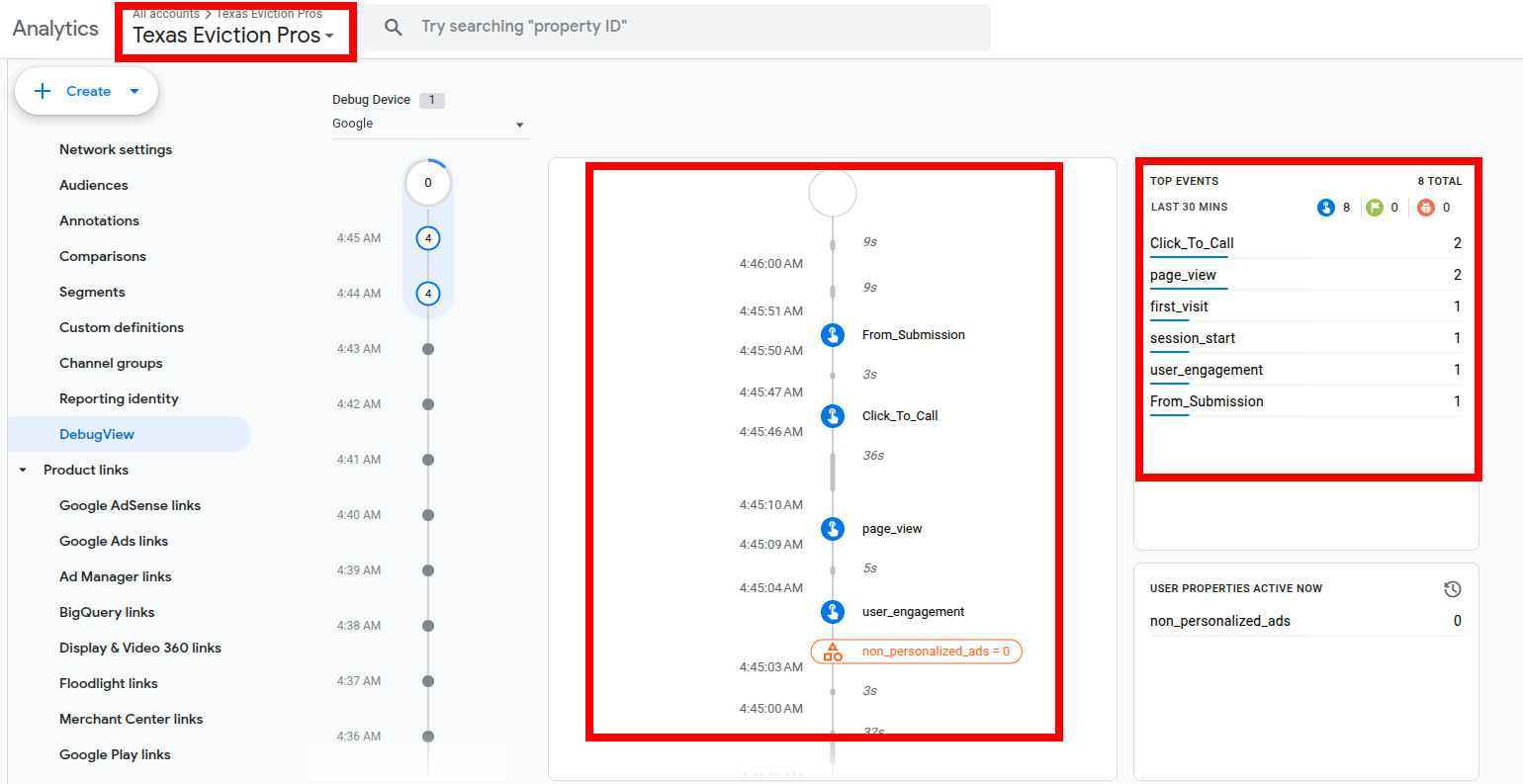Open From_Submission in Top Events

click(x=1207, y=401)
